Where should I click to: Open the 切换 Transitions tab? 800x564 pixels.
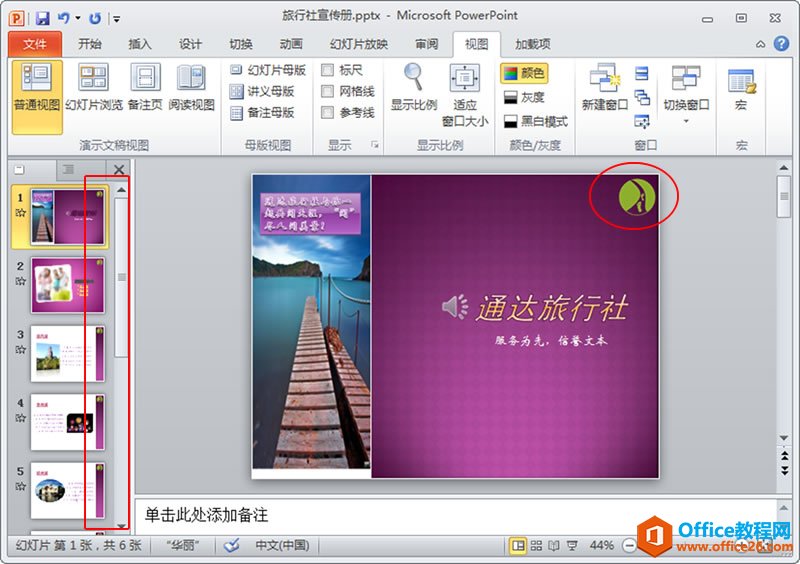pos(240,44)
